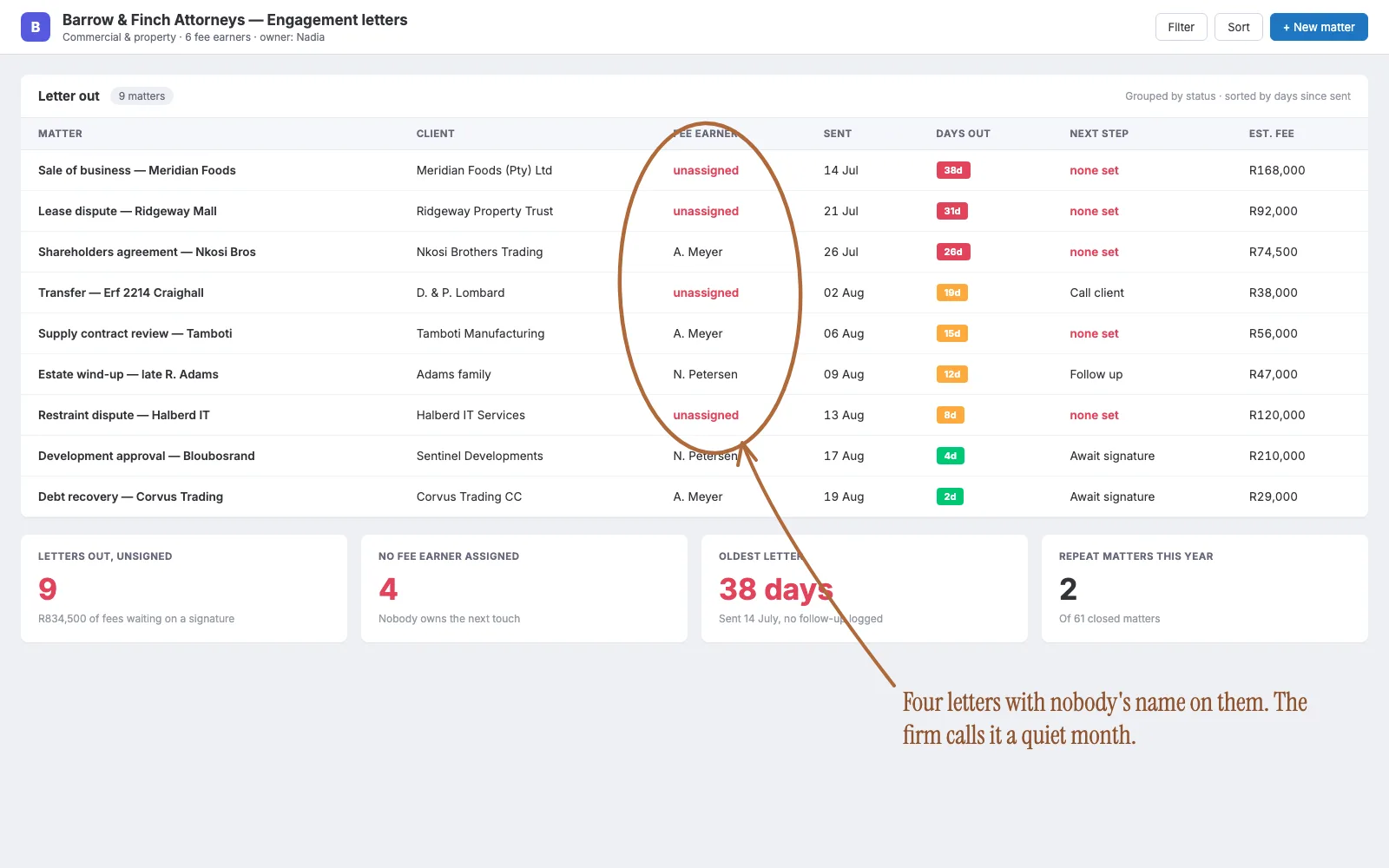Sort by the DAYS OUT column header
Image resolution: width=1389 pixels, height=868 pixels.
963,134
